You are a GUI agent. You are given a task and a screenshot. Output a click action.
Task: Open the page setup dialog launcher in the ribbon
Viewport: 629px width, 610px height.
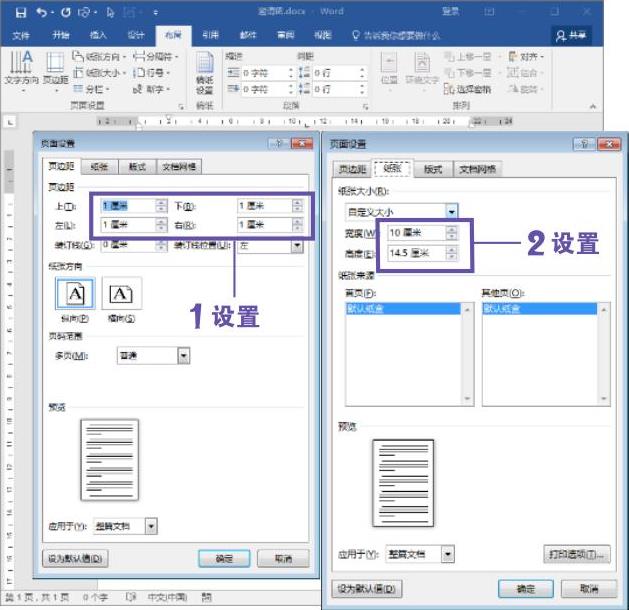181,107
